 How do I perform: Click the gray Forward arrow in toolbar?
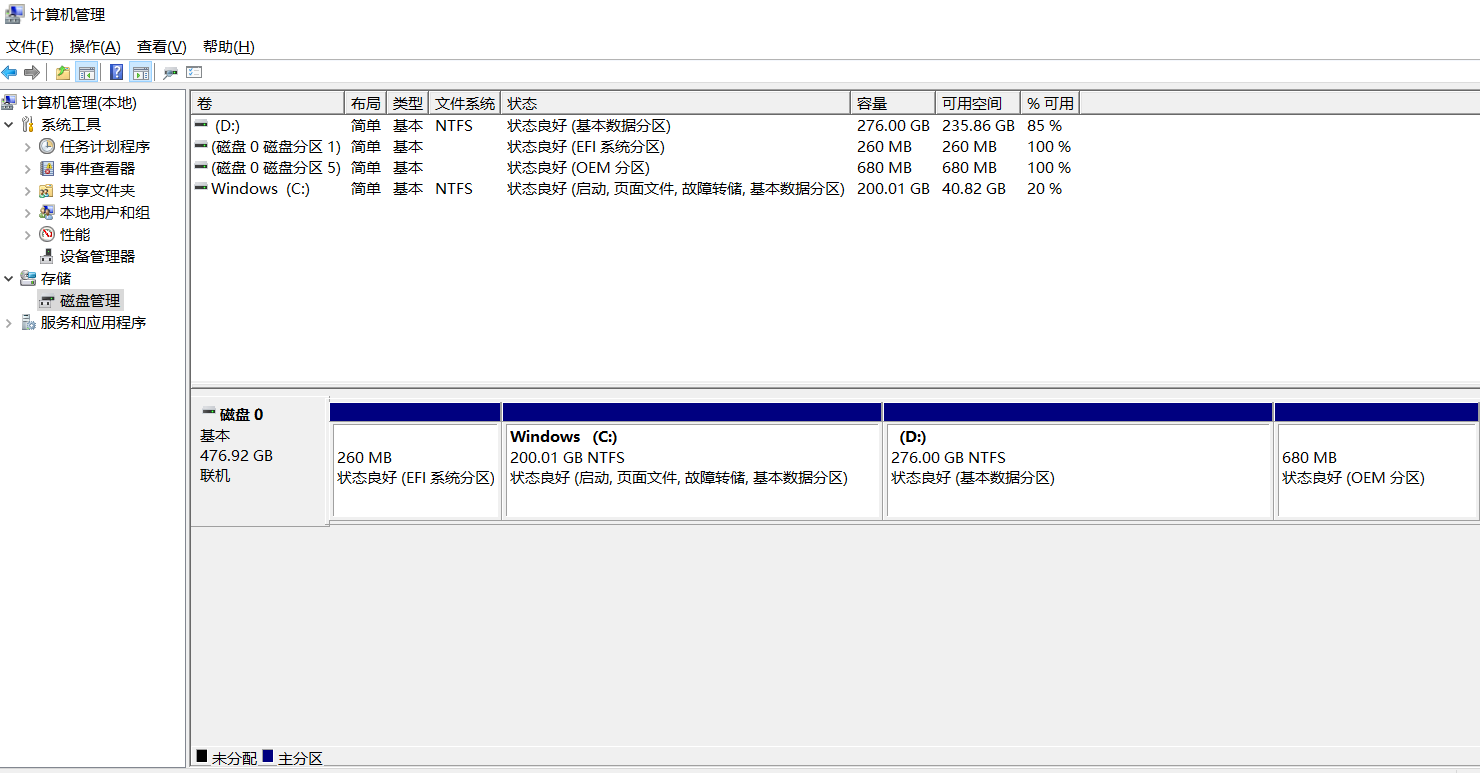(32, 72)
